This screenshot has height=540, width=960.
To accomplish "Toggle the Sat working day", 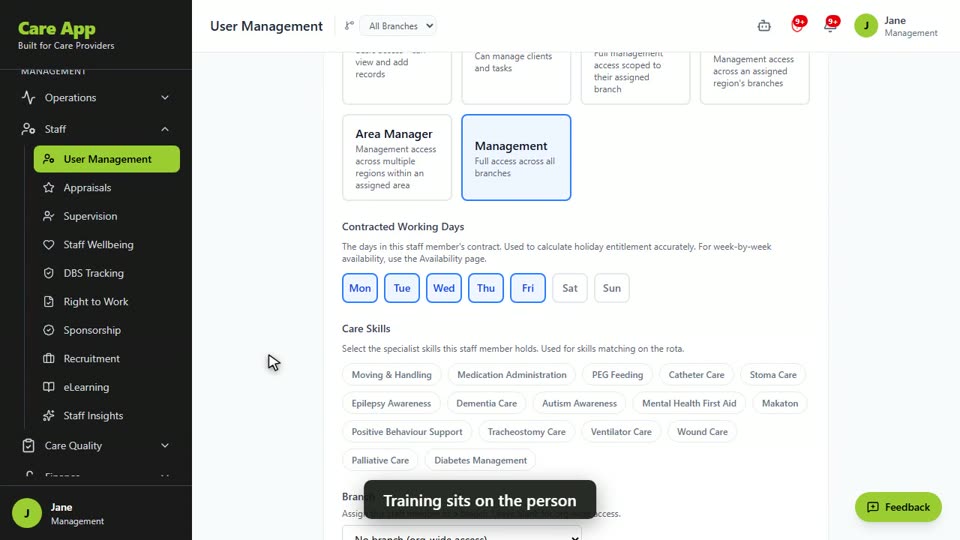I will 569,288.
